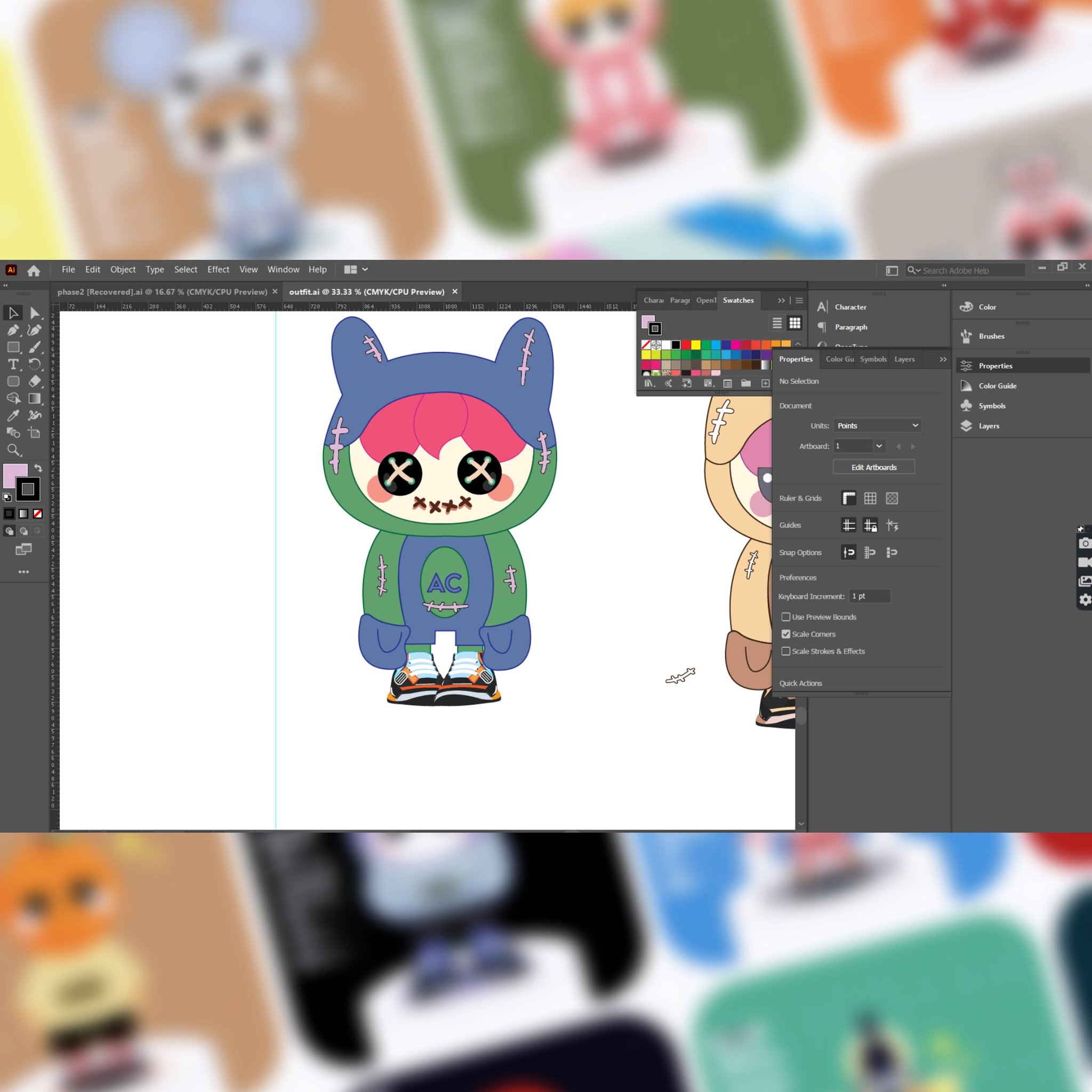Swap fill and stroke colors
This screenshot has height=1092, width=1092.
tap(38, 468)
